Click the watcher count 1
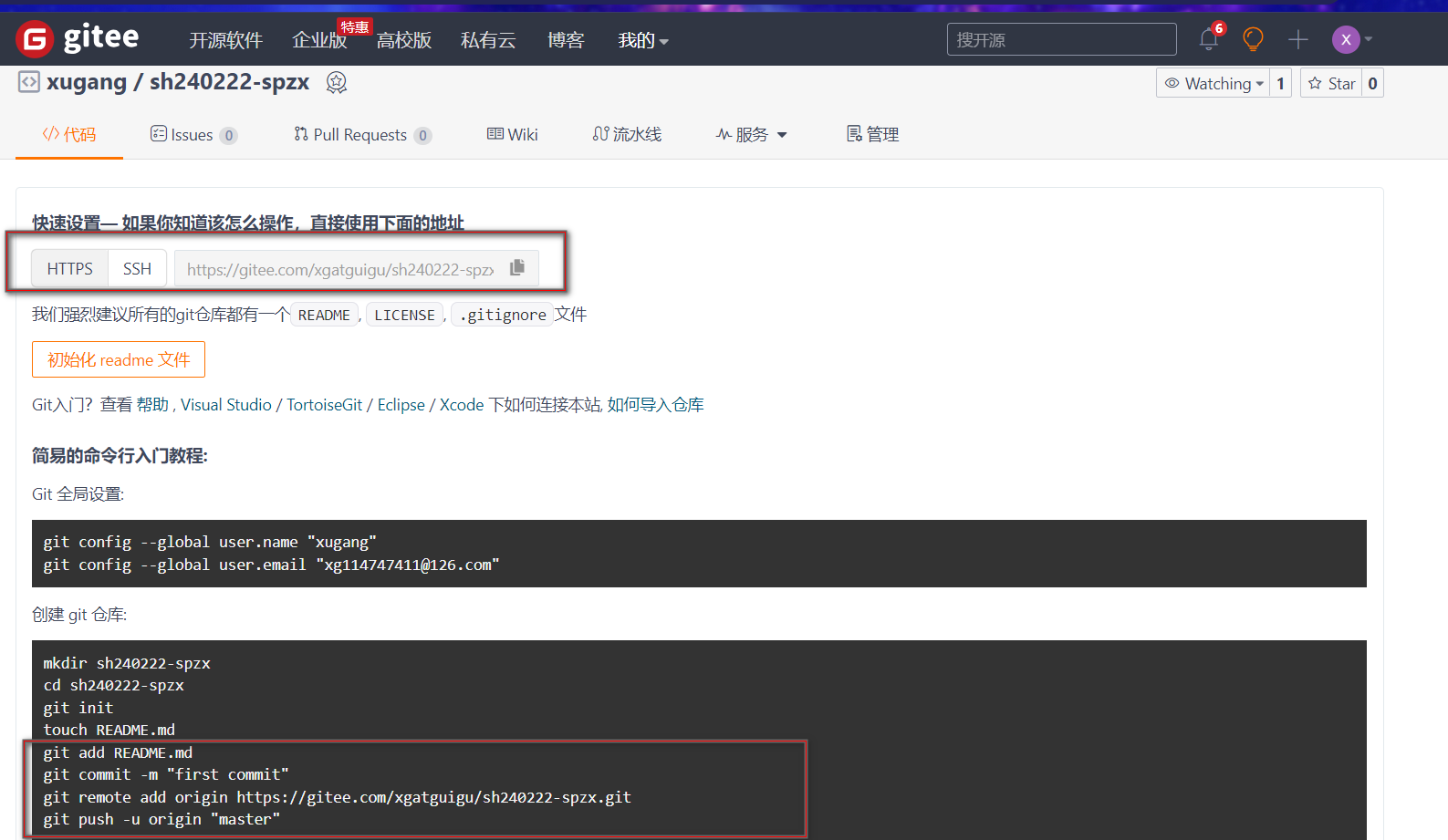1448x840 pixels. 1280,83
